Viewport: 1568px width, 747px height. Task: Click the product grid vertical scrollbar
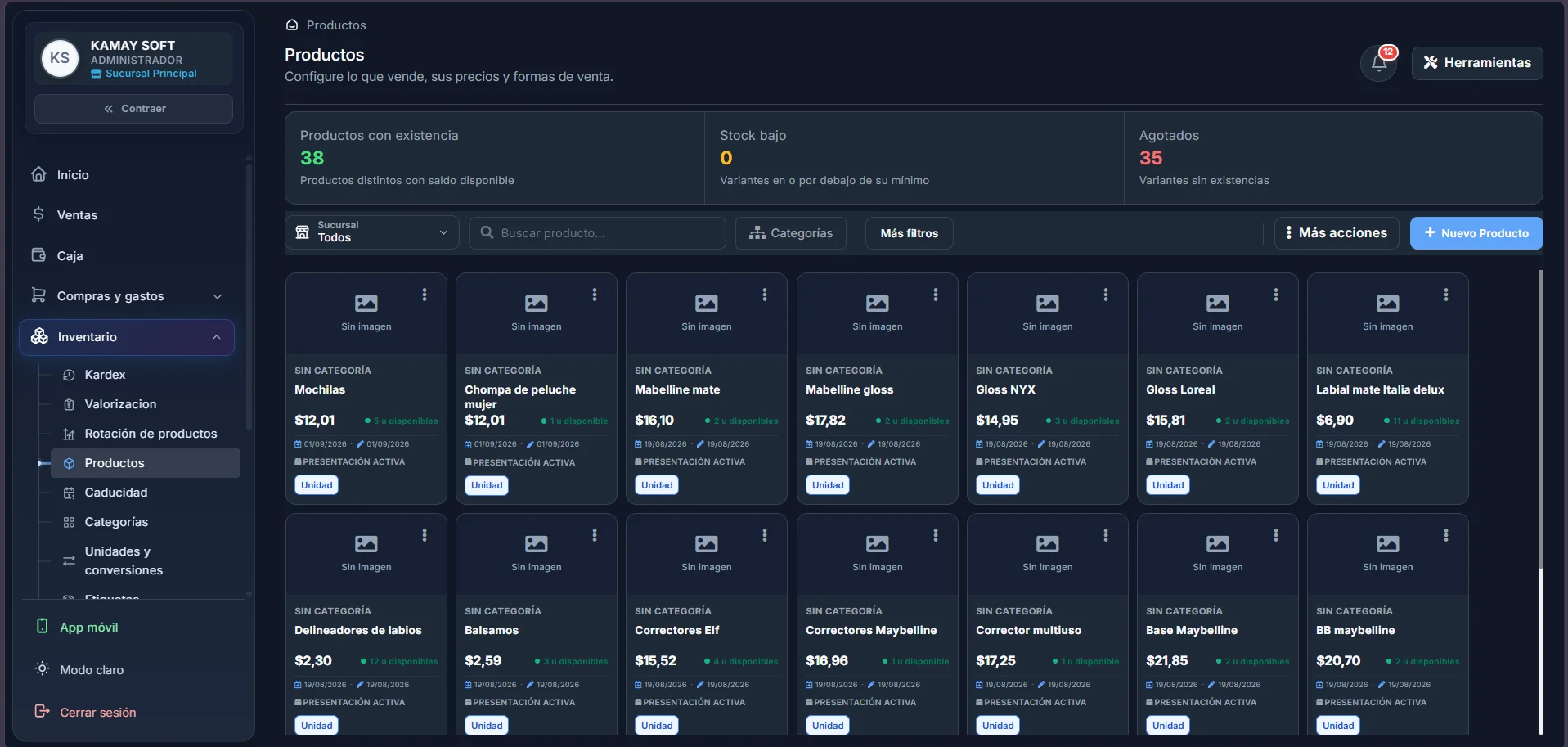point(1541,419)
